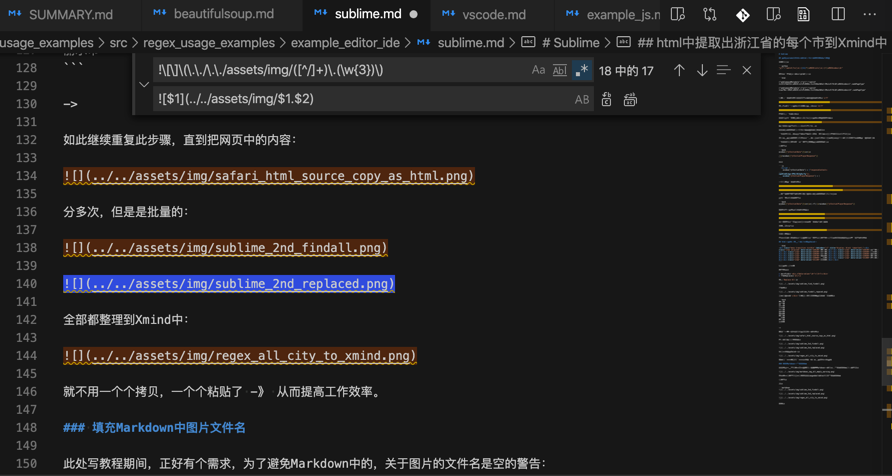Open the safari_html_source_copy_as_html.png image link
Viewport: 892px width, 476px height.
click(269, 176)
